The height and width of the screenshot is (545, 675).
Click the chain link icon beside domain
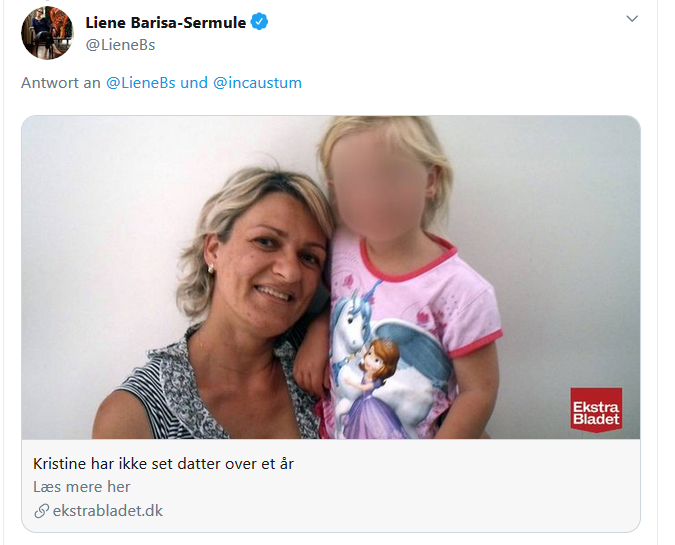pyautogui.click(x=41, y=511)
